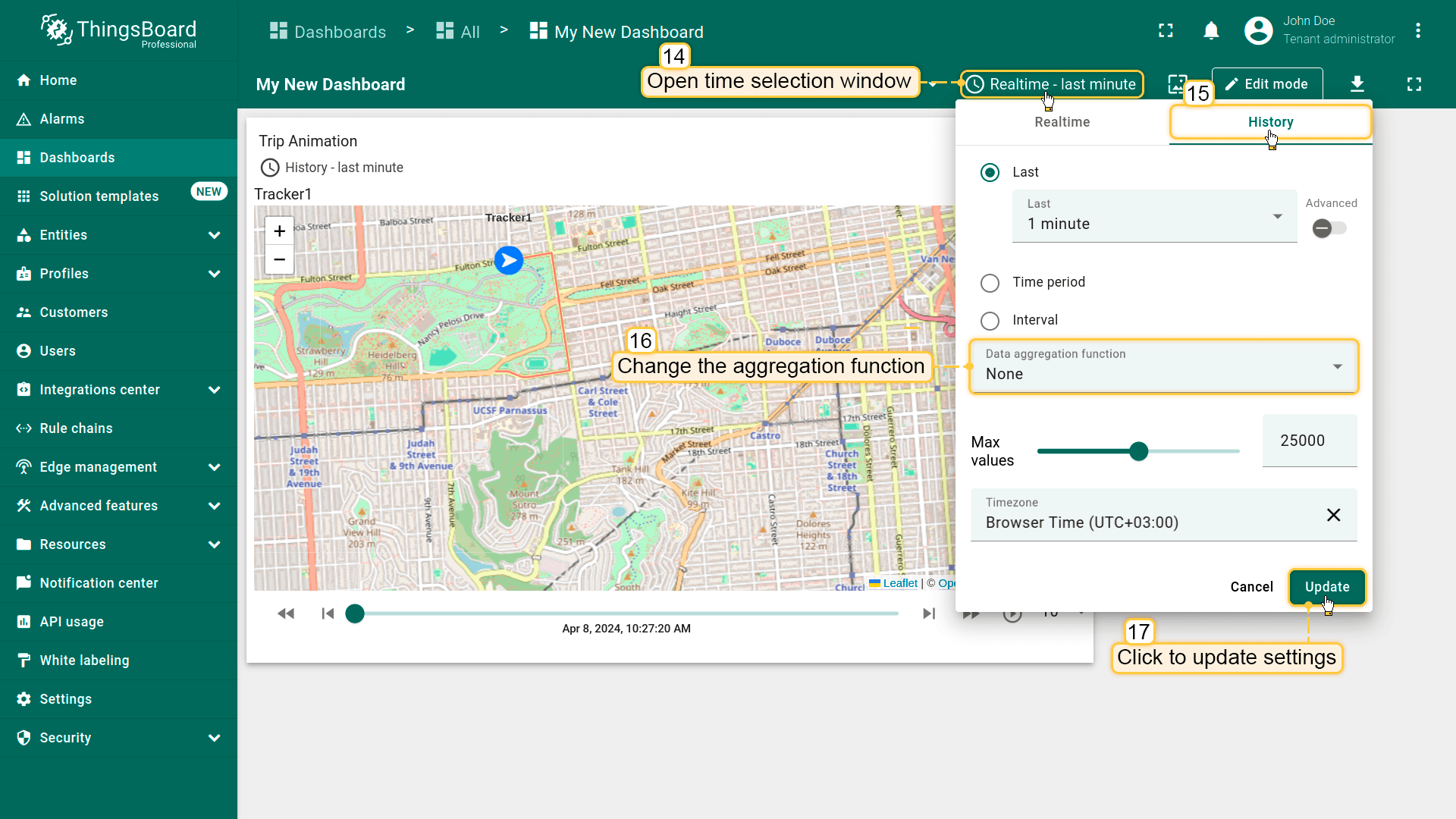Click the Rule chains icon

tap(24, 428)
